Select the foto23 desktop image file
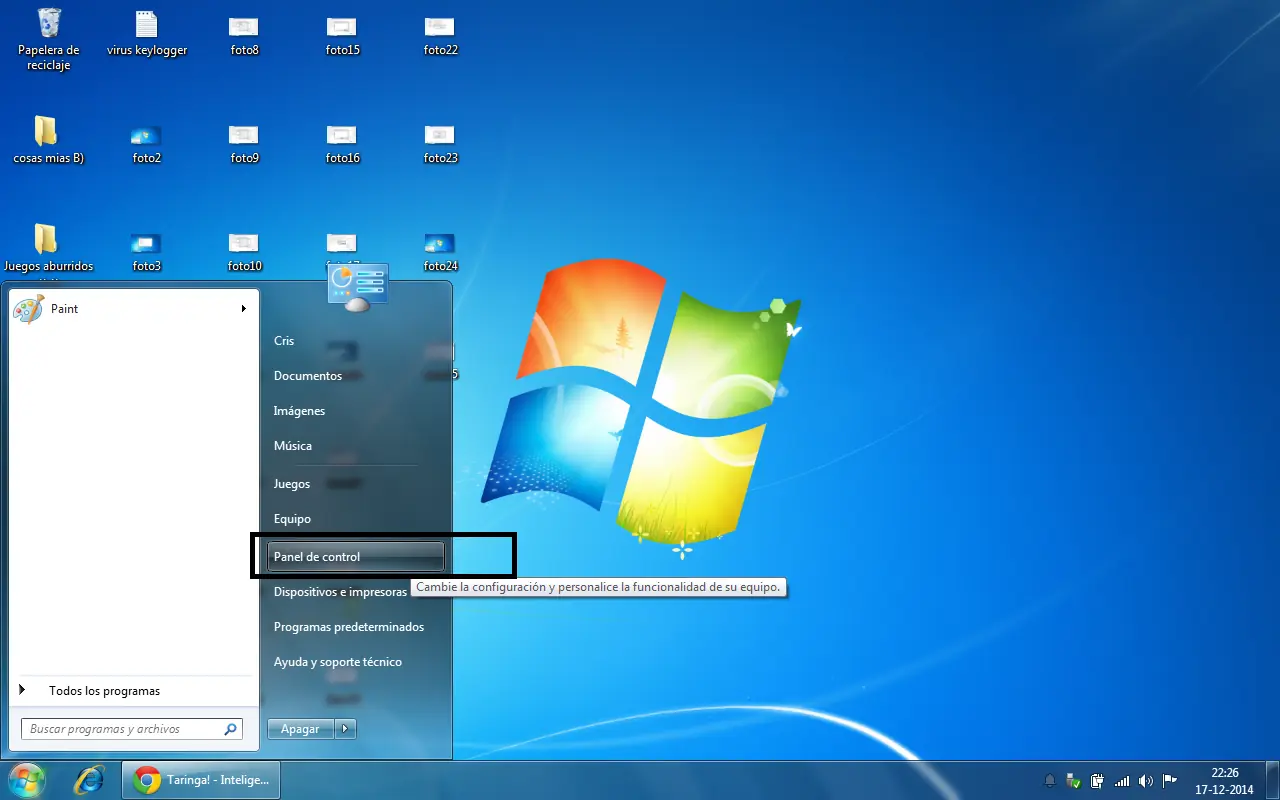The width and height of the screenshot is (1280, 800). (440, 143)
